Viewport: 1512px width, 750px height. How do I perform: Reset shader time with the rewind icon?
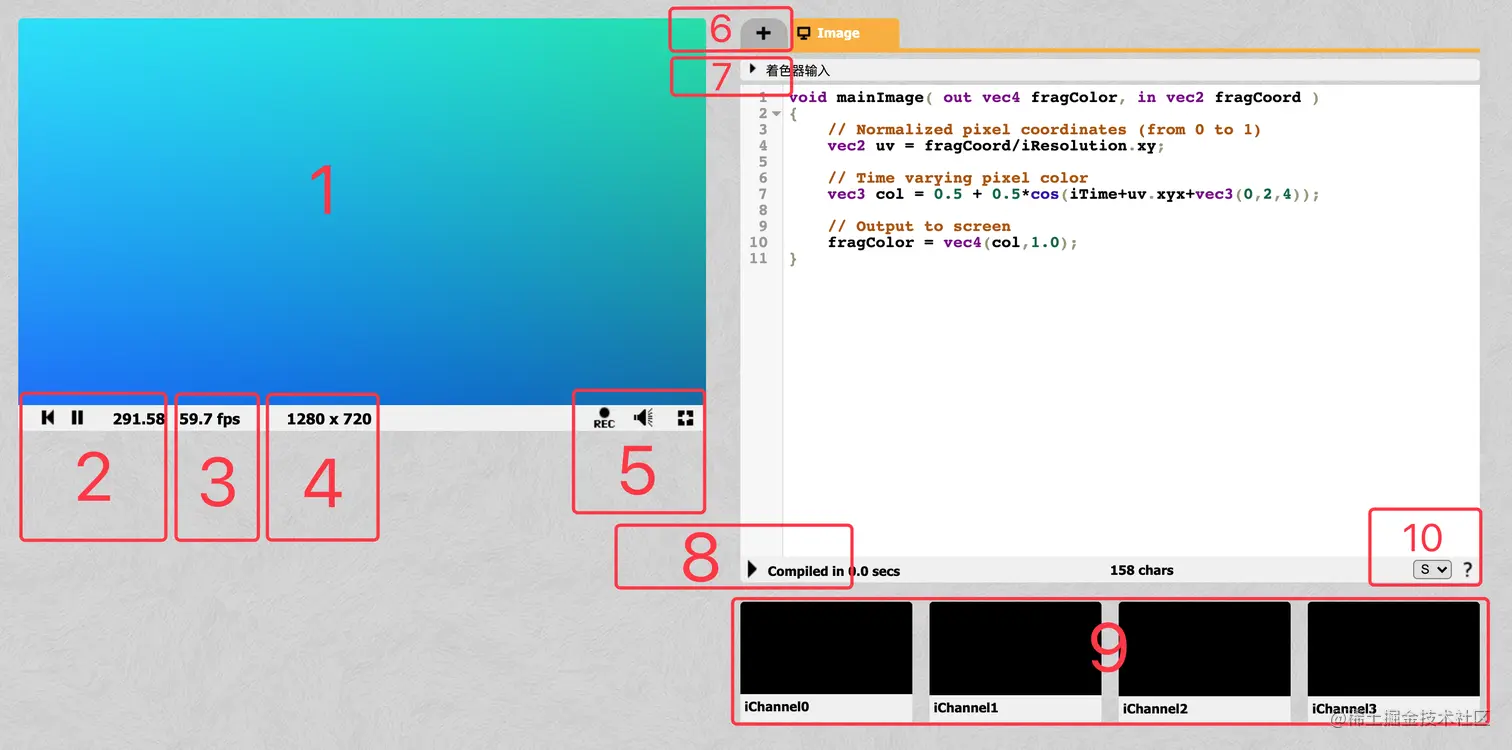tap(48, 418)
